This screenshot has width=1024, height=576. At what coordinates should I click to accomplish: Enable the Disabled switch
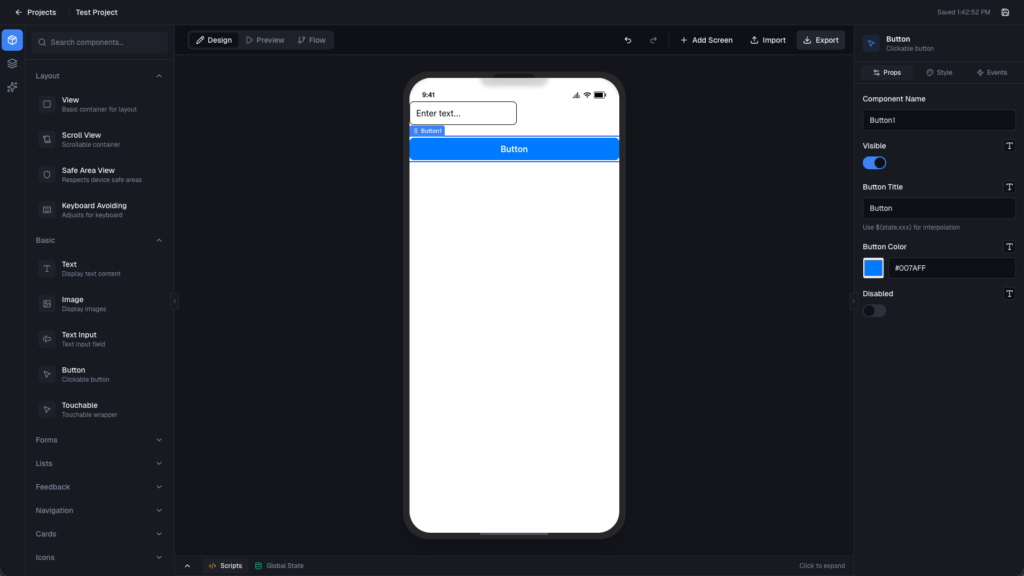tap(874, 311)
